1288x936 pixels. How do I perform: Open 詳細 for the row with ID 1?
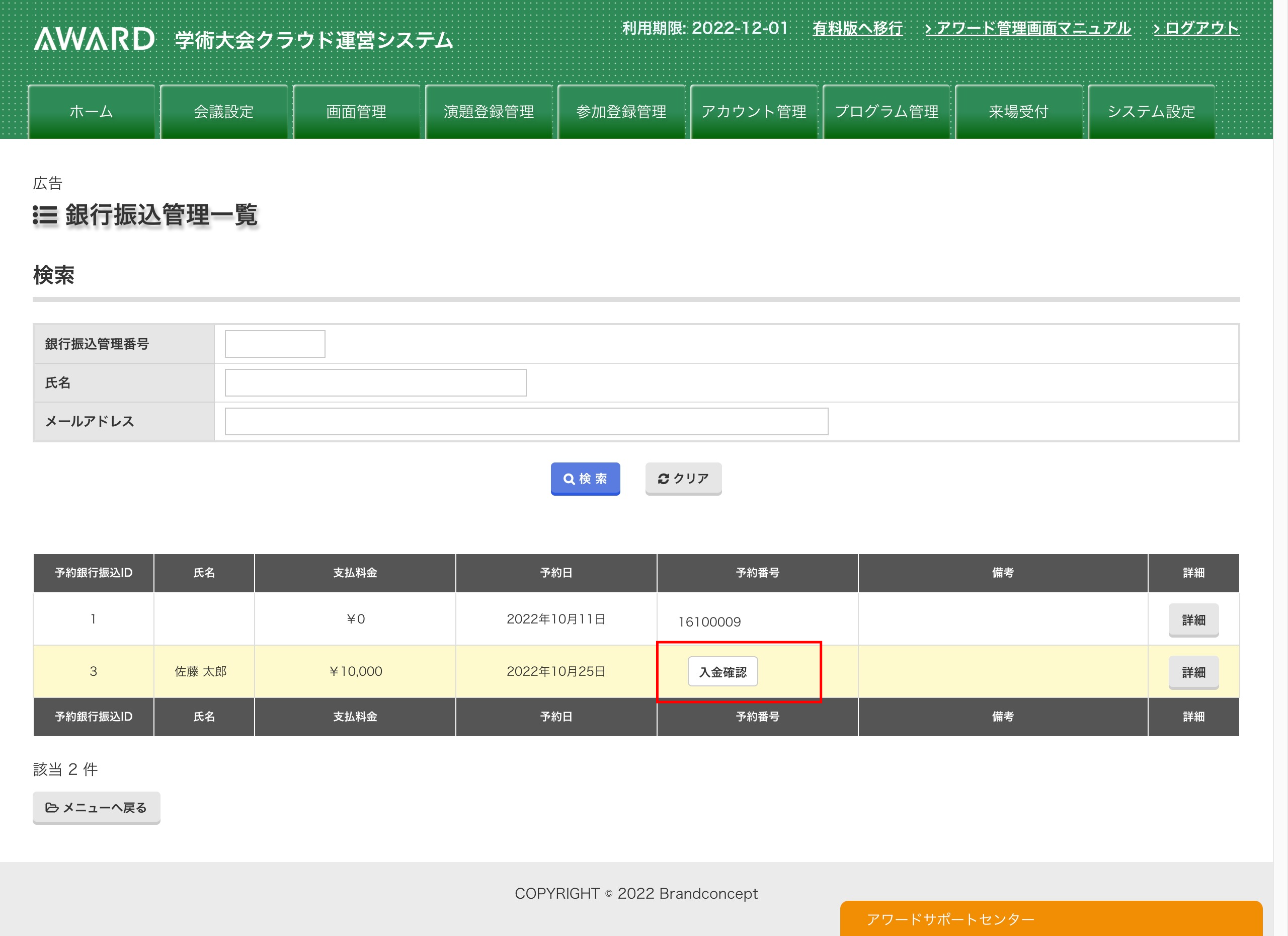click(x=1193, y=619)
